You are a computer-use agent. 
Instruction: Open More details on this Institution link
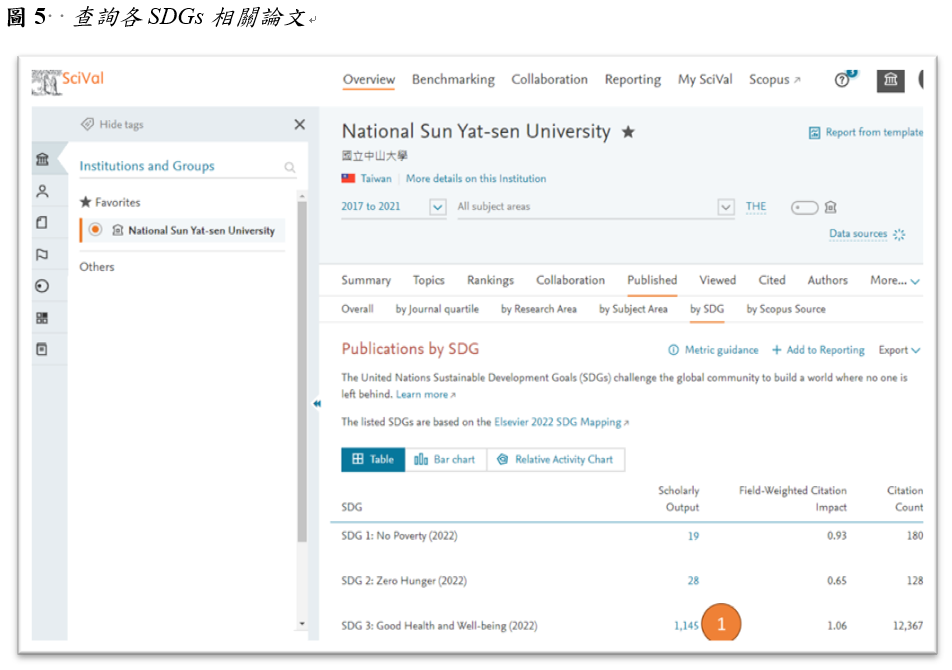click(x=476, y=178)
